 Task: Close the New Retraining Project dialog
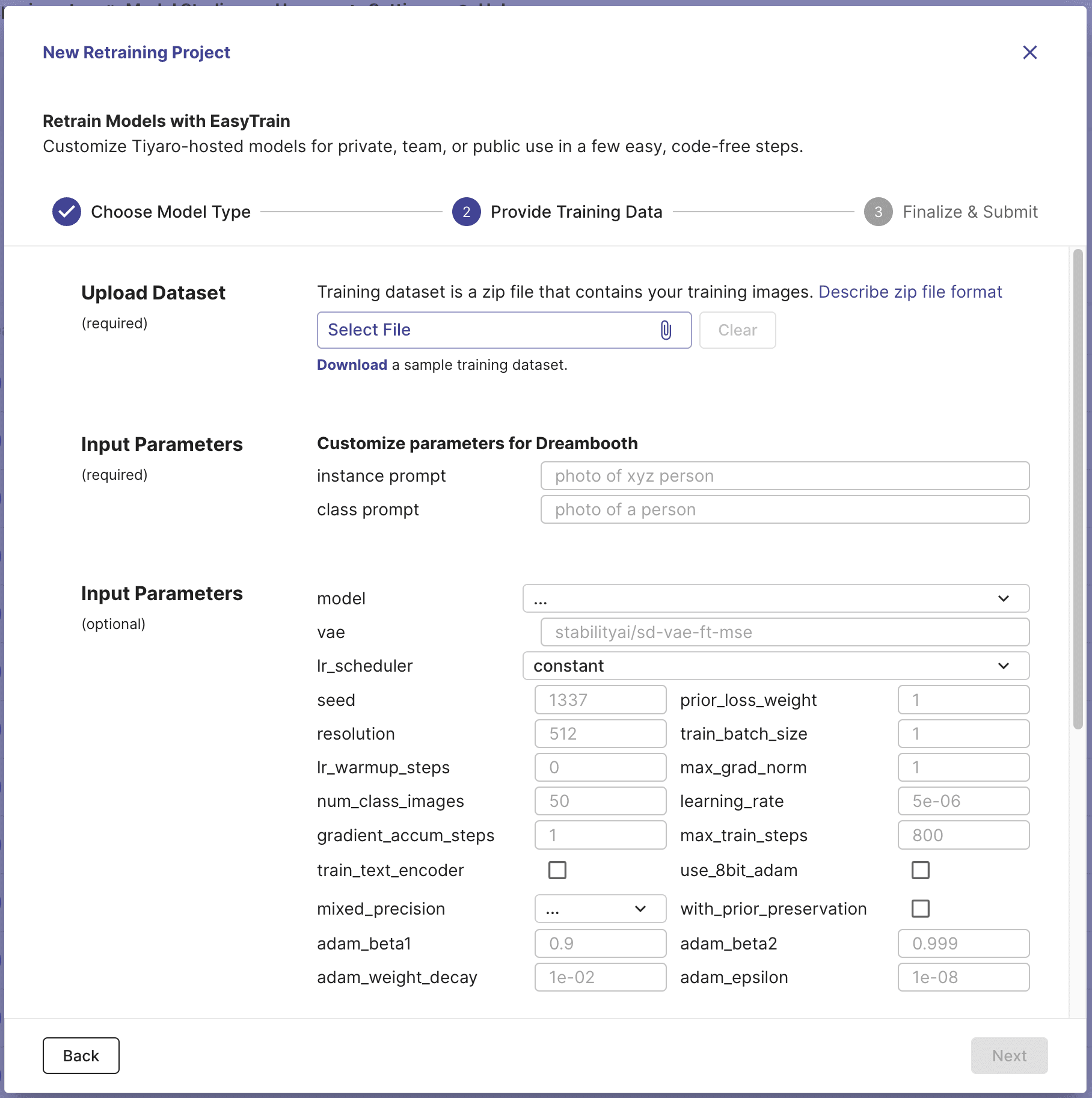[x=1030, y=52]
